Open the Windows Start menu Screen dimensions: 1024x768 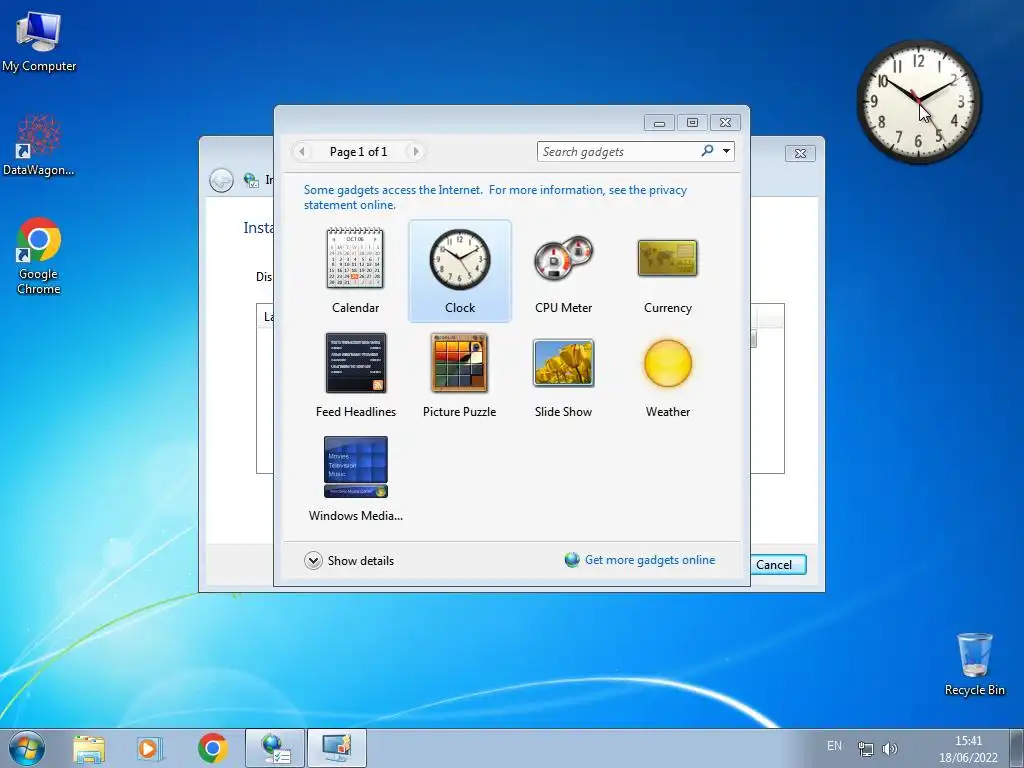(27, 748)
